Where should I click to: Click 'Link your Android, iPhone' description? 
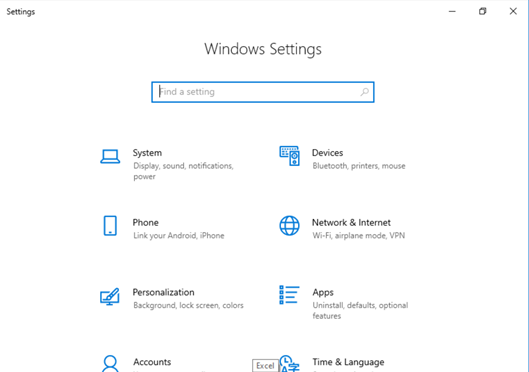pos(178,235)
